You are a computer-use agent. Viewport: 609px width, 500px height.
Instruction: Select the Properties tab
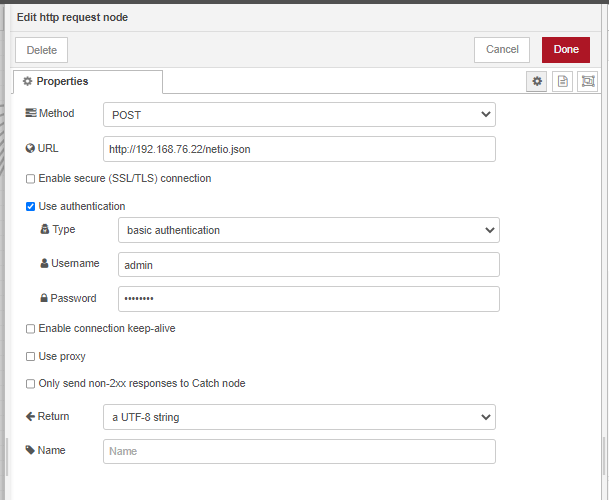(x=88, y=82)
